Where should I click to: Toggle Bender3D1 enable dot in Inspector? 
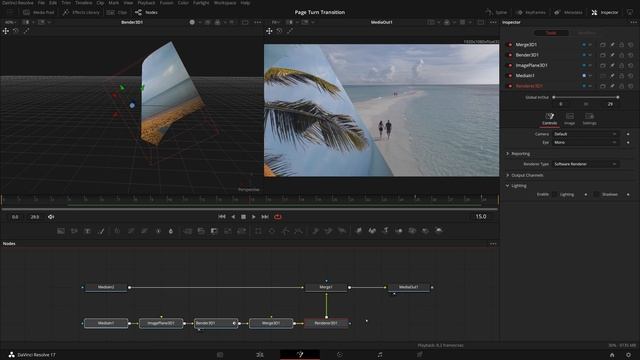(x=510, y=55)
